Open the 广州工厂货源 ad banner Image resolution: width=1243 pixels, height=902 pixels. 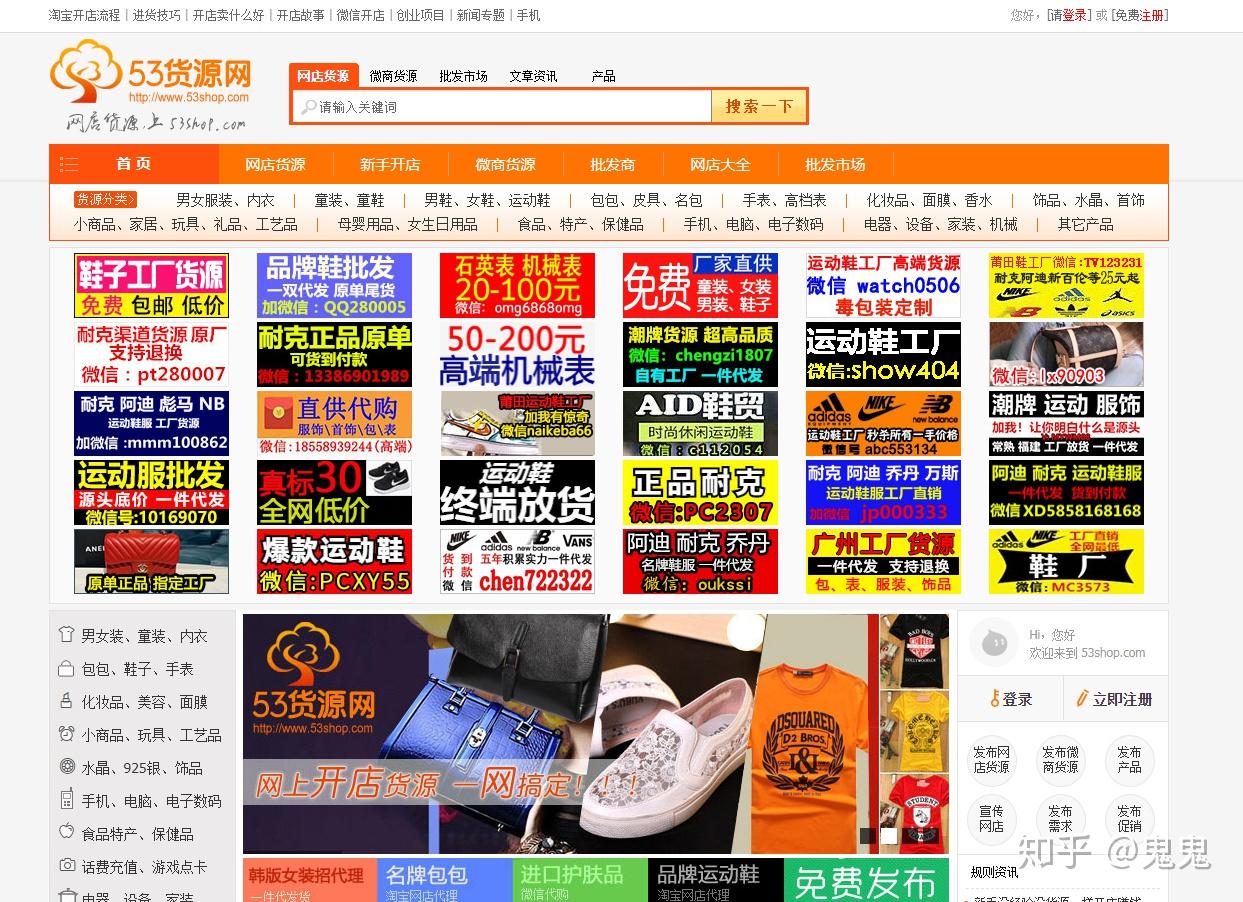[x=883, y=561]
